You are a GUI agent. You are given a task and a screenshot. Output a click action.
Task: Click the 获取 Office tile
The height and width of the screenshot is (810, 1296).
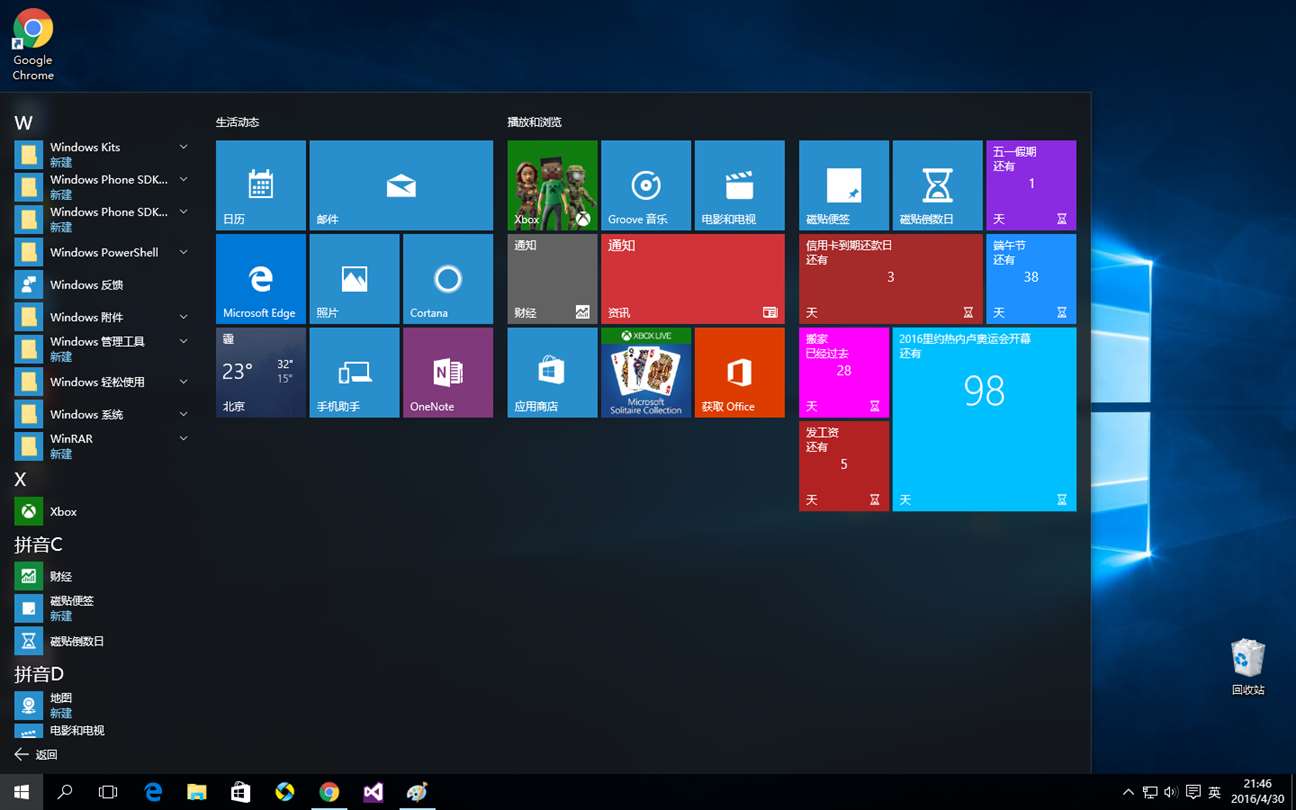[740, 372]
